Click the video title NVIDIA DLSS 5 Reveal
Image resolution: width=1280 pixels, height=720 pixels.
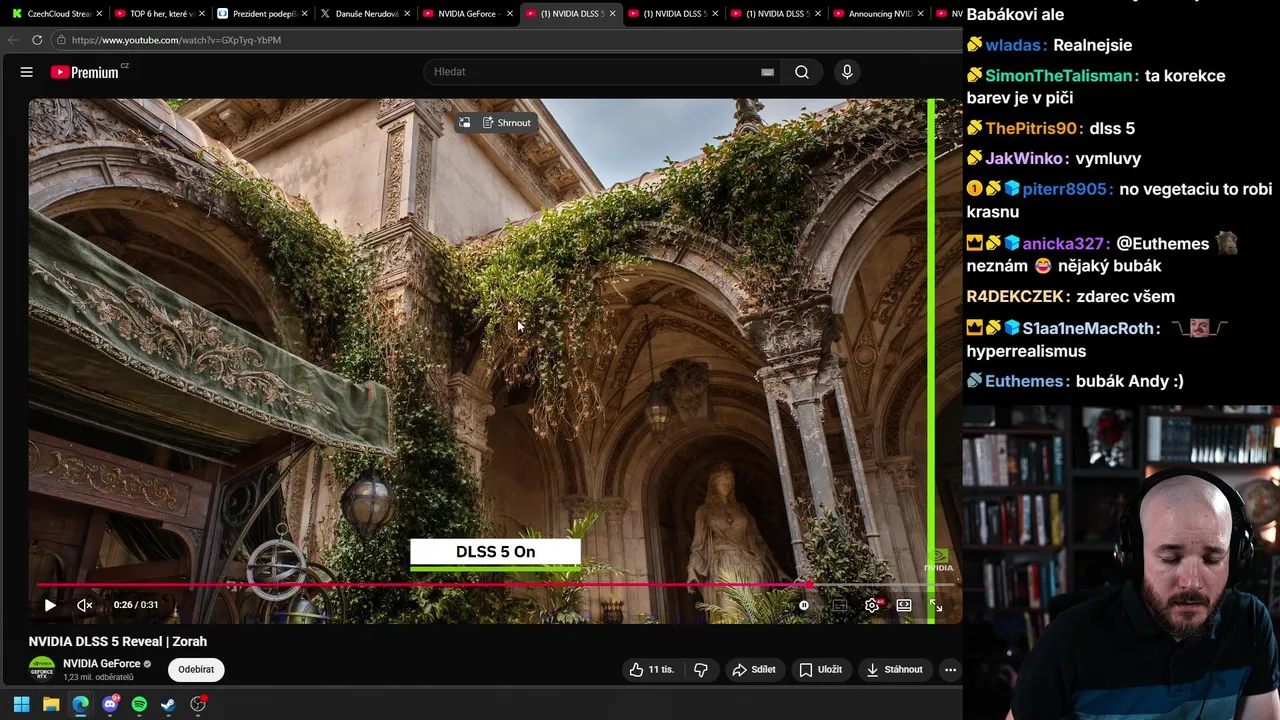pyautogui.click(x=117, y=642)
